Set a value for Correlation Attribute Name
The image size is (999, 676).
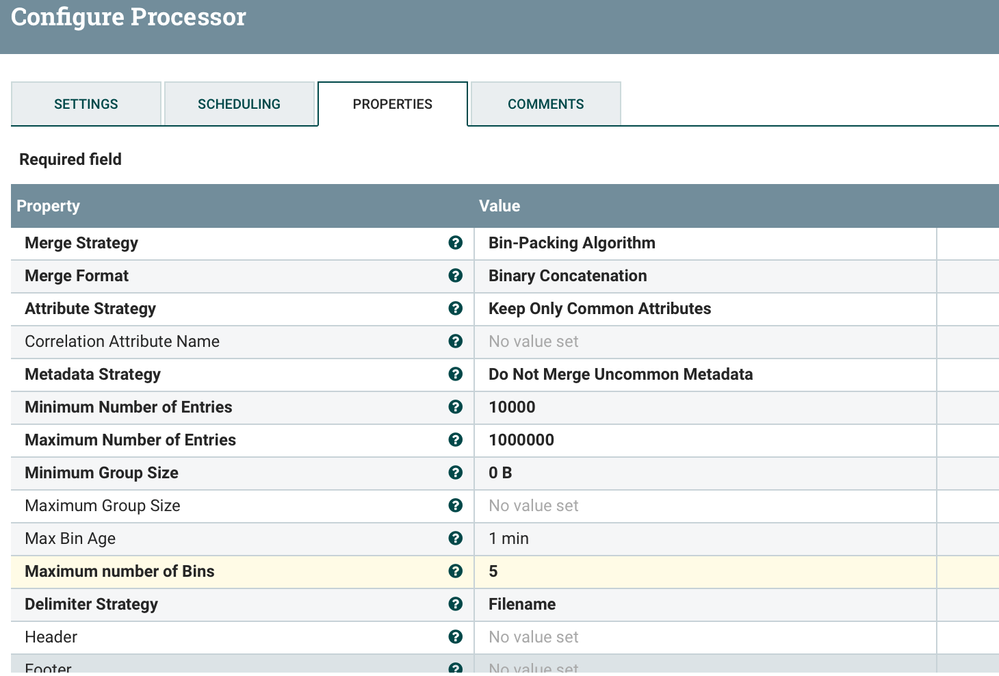(534, 341)
